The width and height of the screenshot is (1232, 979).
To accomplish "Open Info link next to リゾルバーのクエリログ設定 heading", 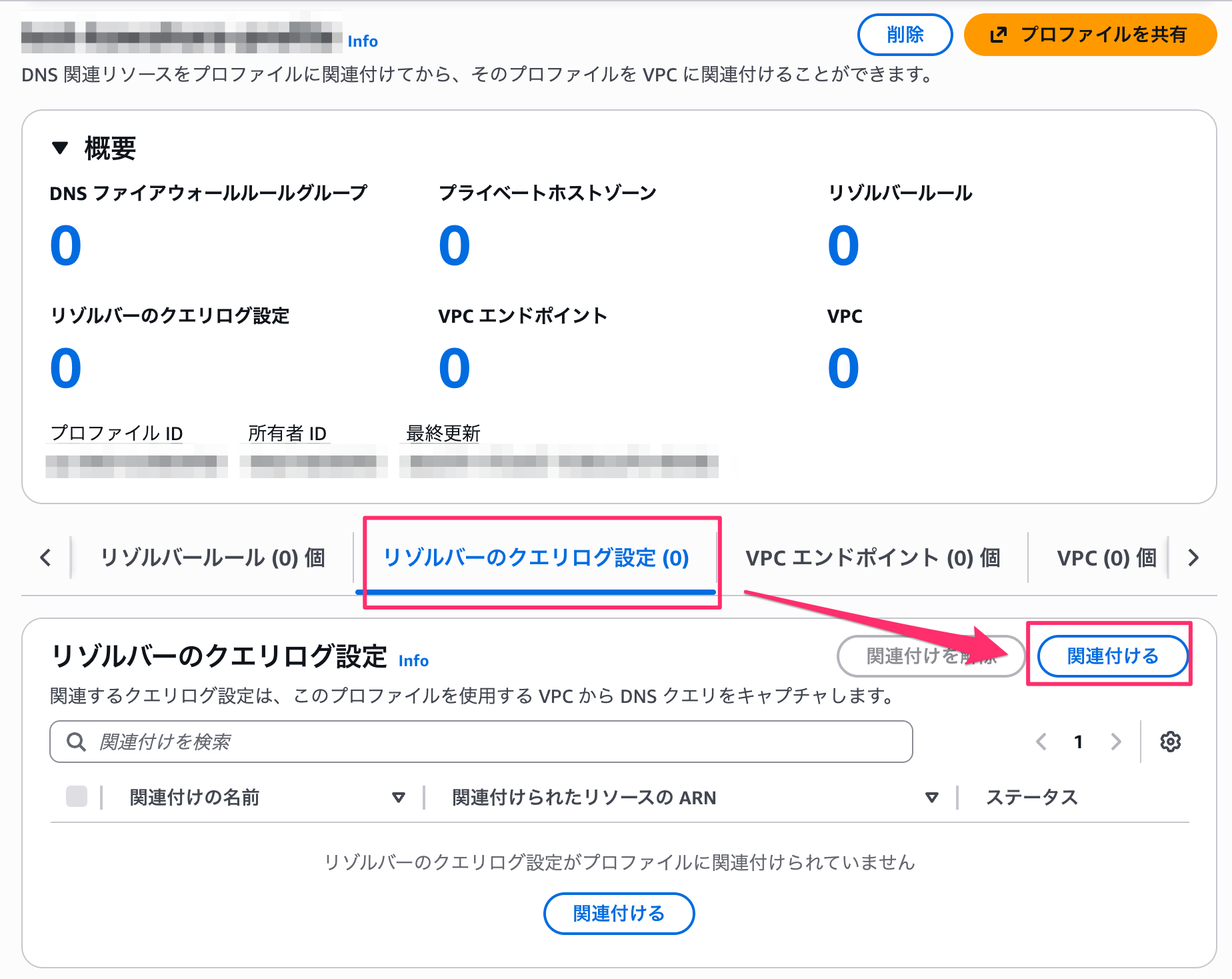I will point(413,661).
